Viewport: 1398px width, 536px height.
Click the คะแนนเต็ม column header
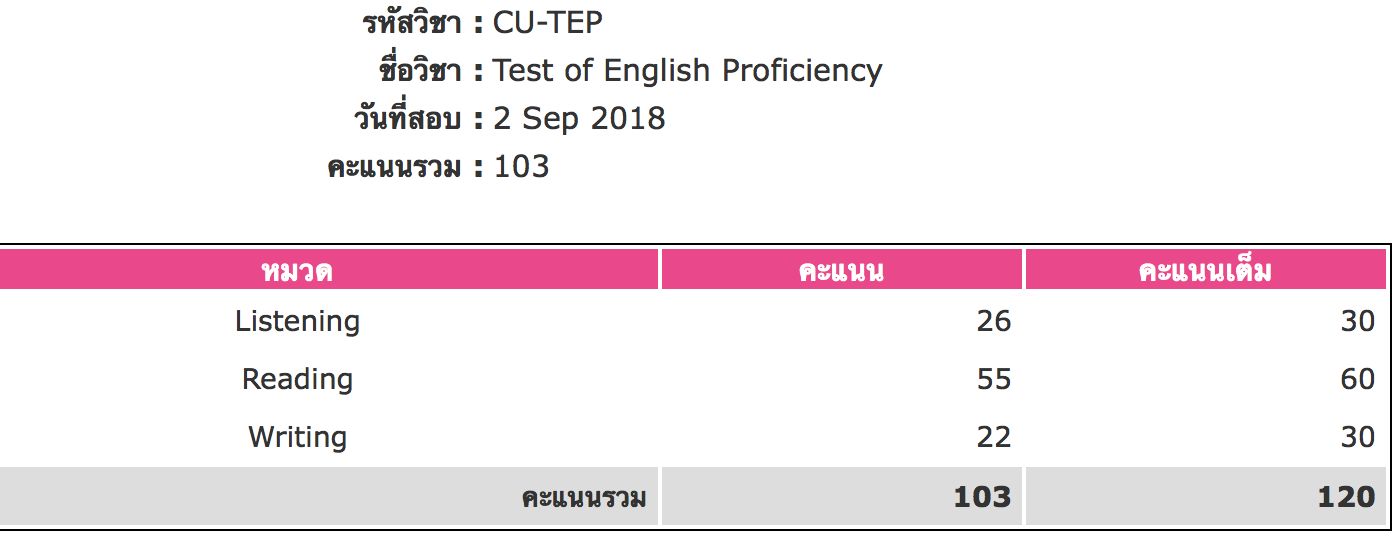pos(1205,270)
